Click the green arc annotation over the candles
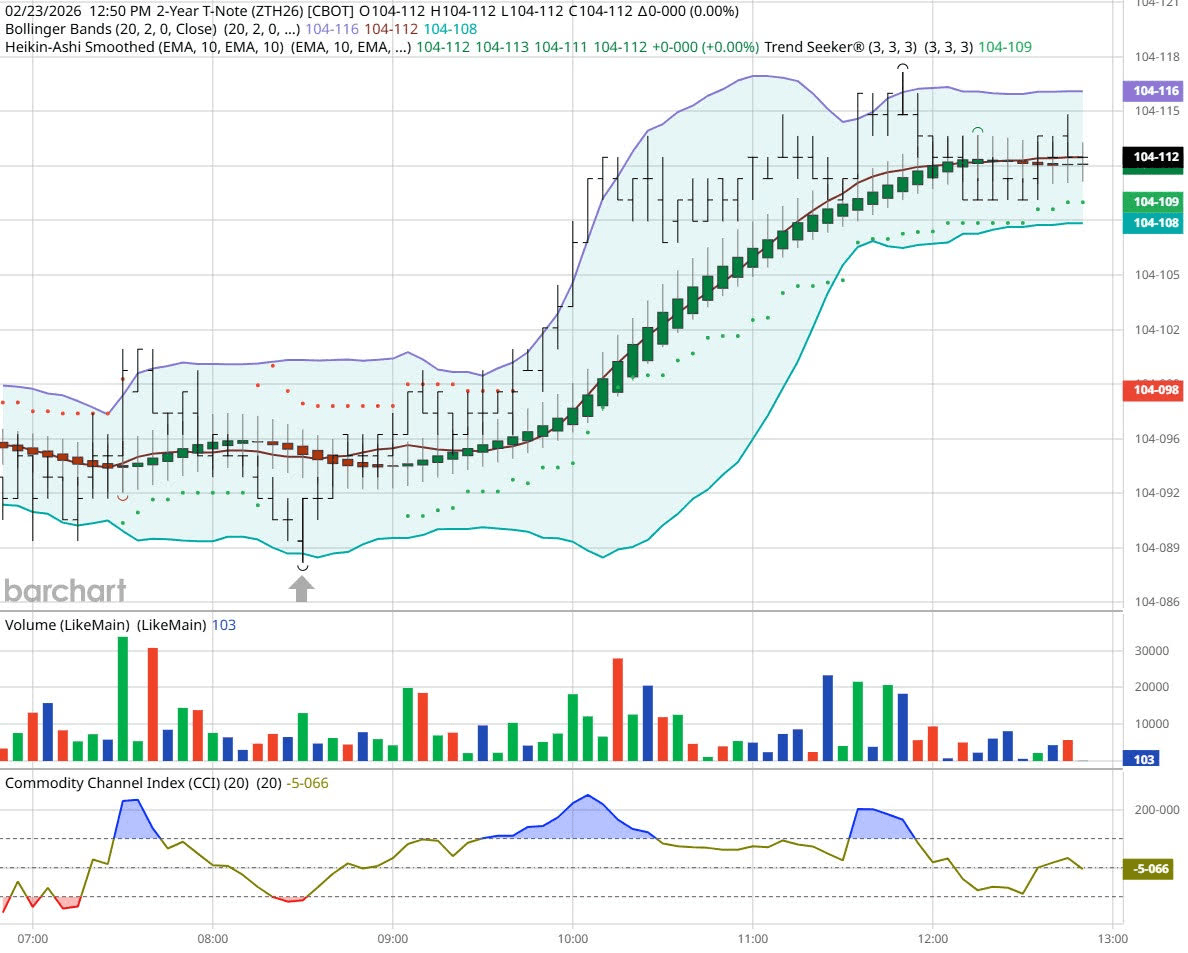 (x=975, y=130)
